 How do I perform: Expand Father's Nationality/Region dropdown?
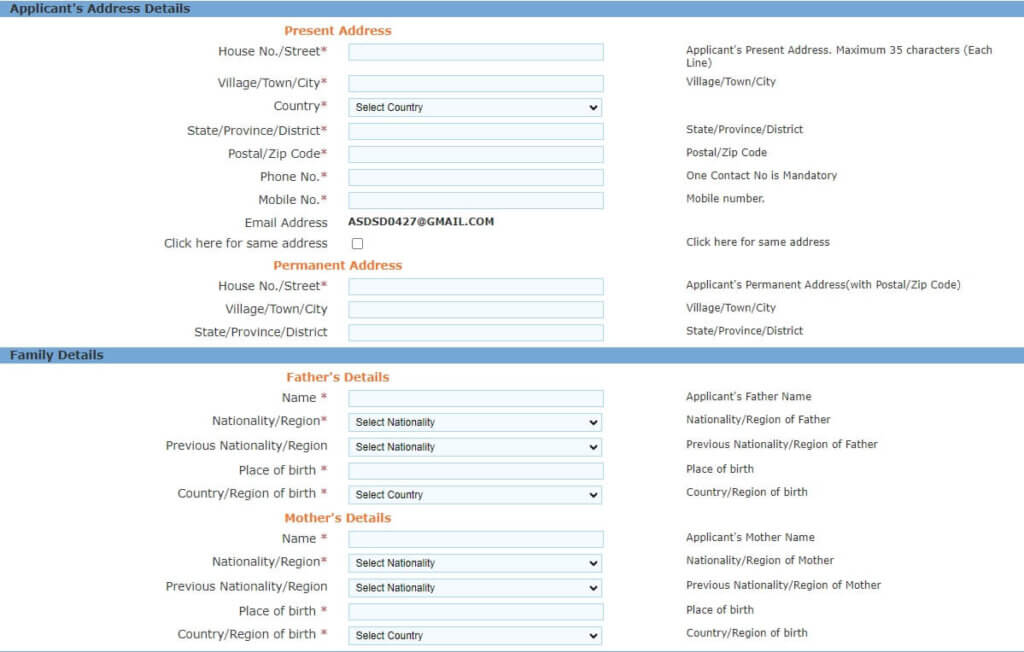475,422
